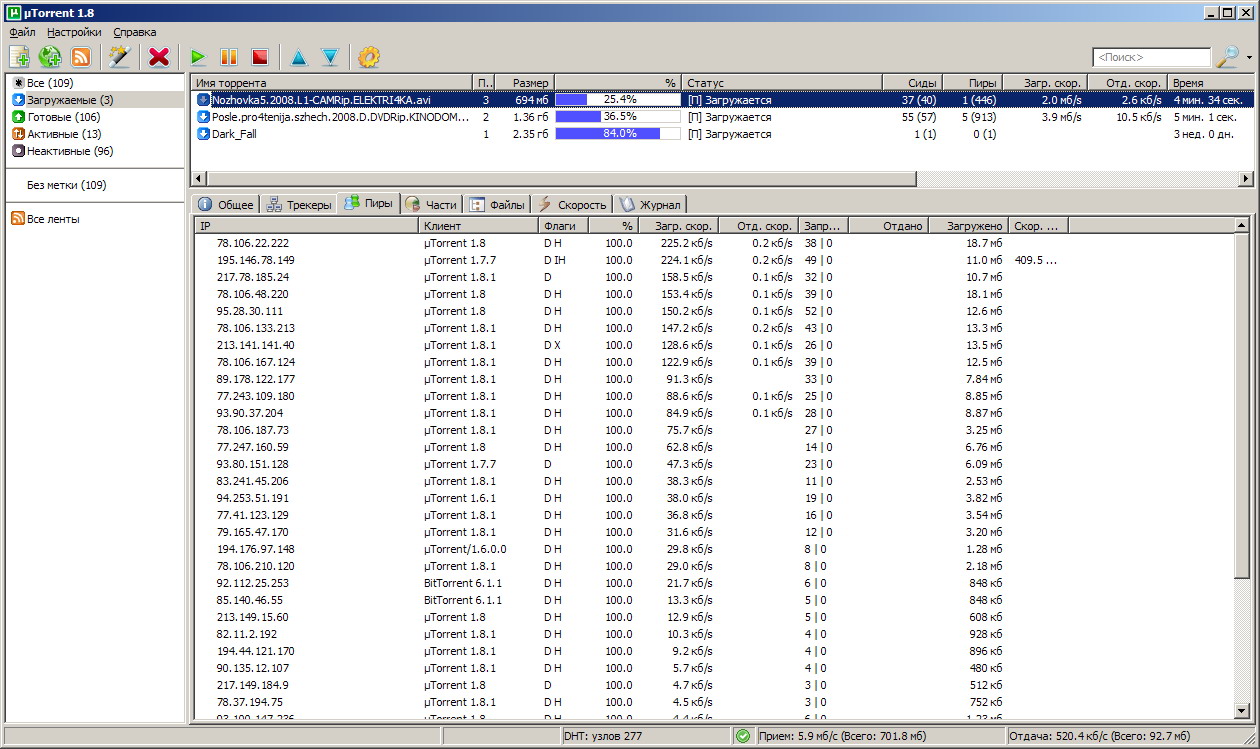Open the RSS downloader toolbar icon
The width and height of the screenshot is (1260, 749).
tap(81, 57)
